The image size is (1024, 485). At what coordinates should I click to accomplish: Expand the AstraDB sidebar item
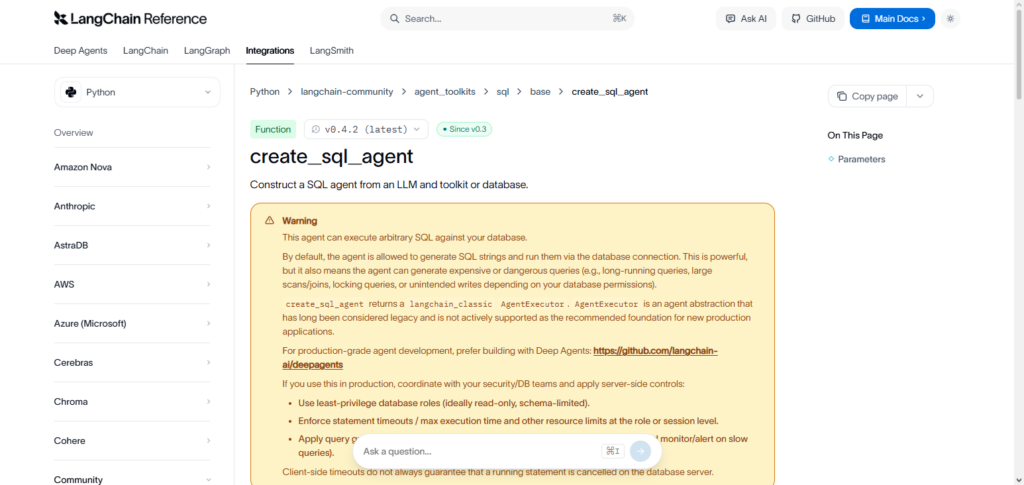[x=133, y=245]
